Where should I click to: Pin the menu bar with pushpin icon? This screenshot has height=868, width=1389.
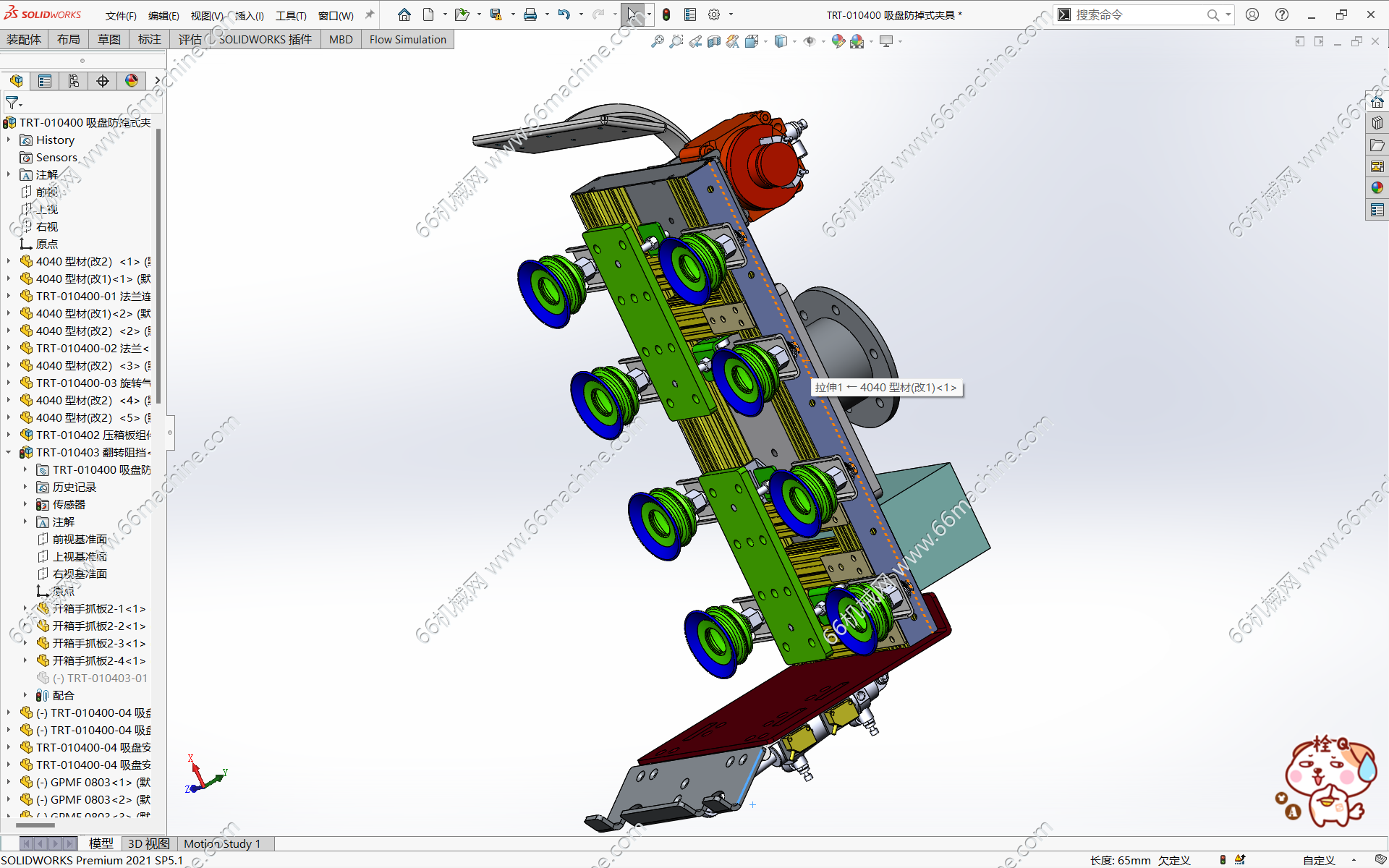(x=370, y=14)
